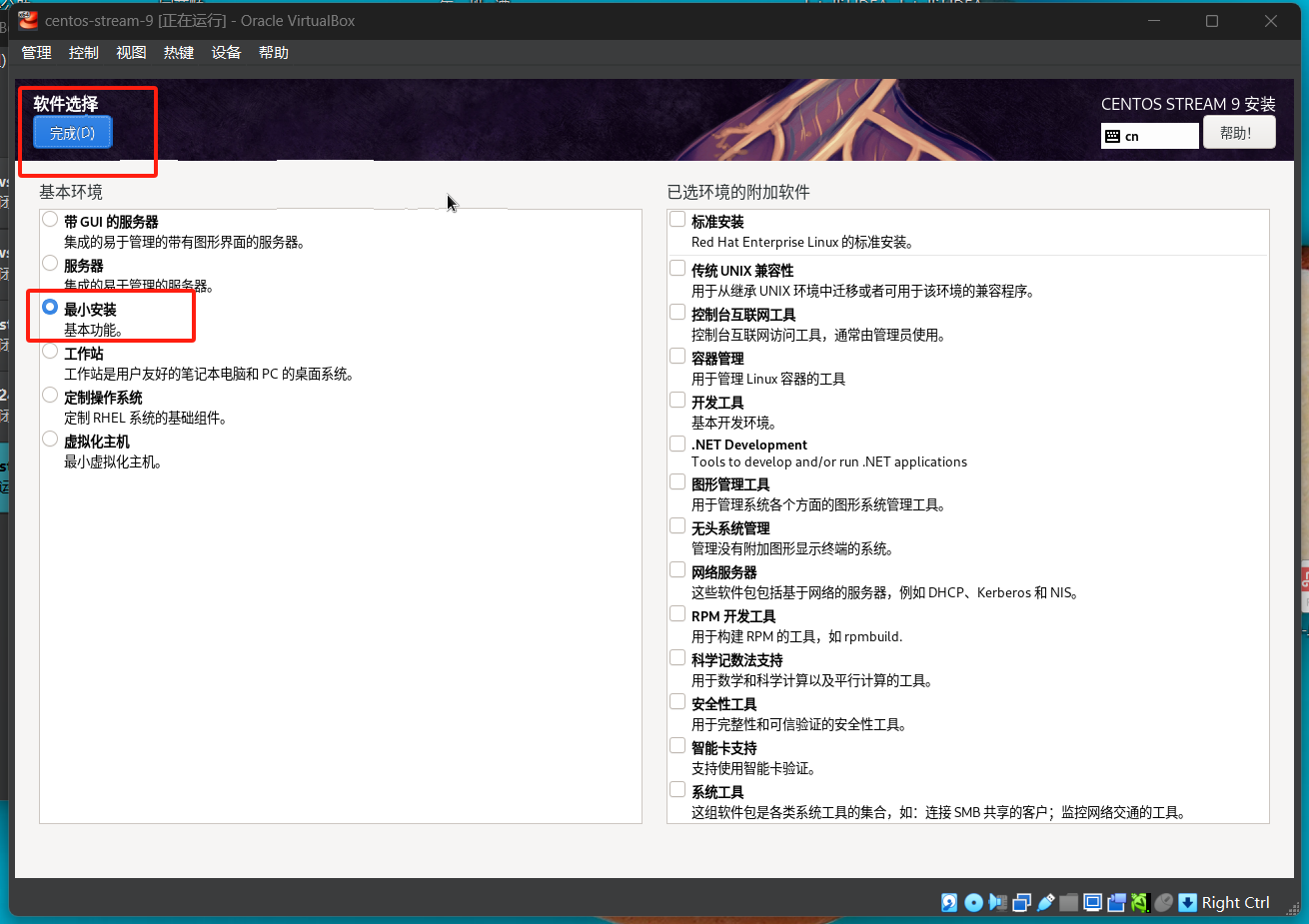
Task: Enable 智能卡支持 checkbox
Action: (x=677, y=745)
